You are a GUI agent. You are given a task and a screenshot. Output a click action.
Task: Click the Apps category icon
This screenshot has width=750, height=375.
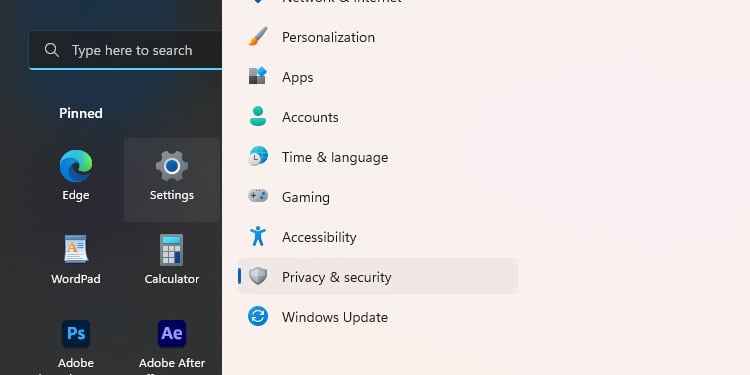pos(258,77)
